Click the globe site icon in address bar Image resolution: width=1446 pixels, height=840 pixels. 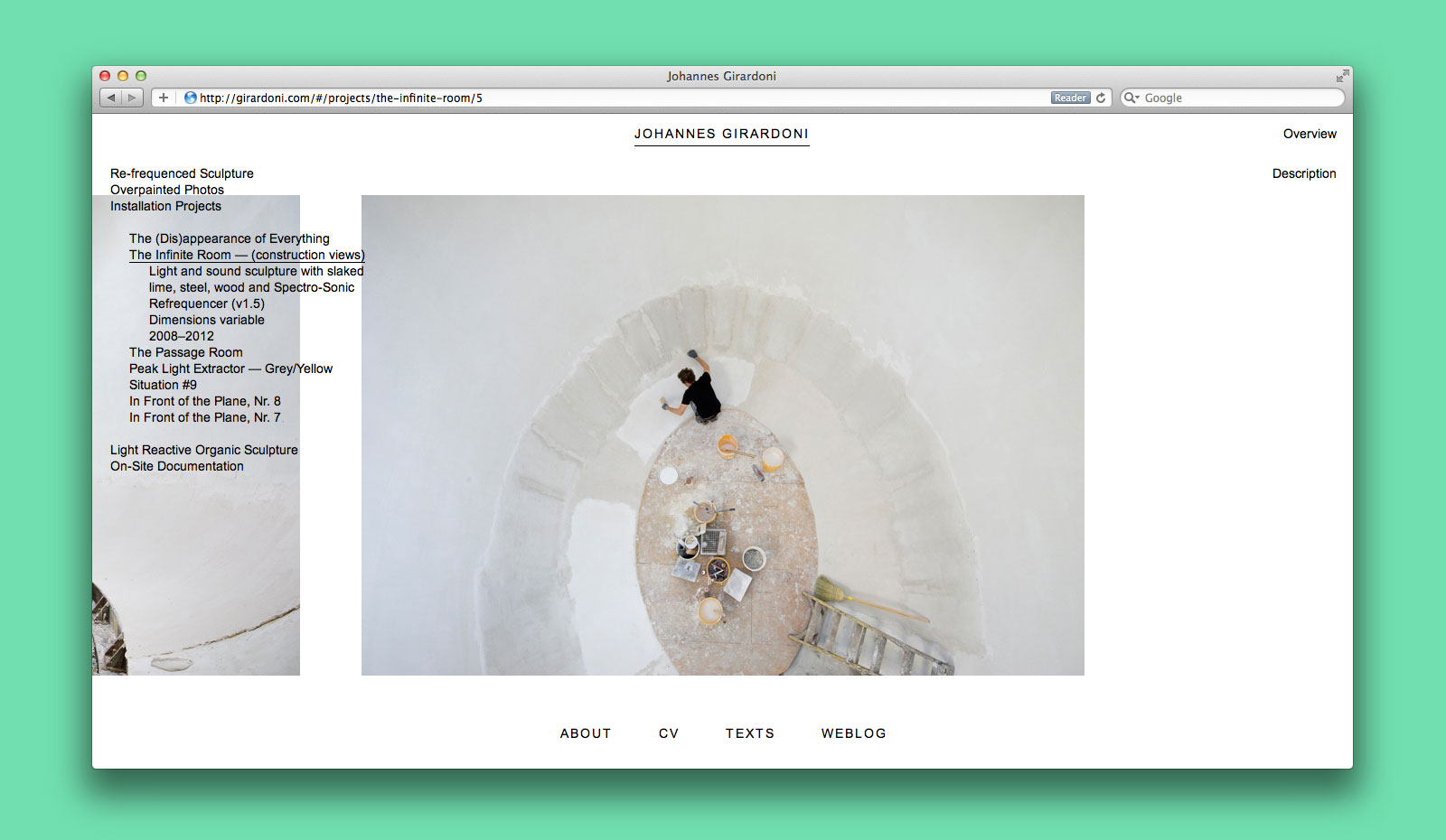191,98
